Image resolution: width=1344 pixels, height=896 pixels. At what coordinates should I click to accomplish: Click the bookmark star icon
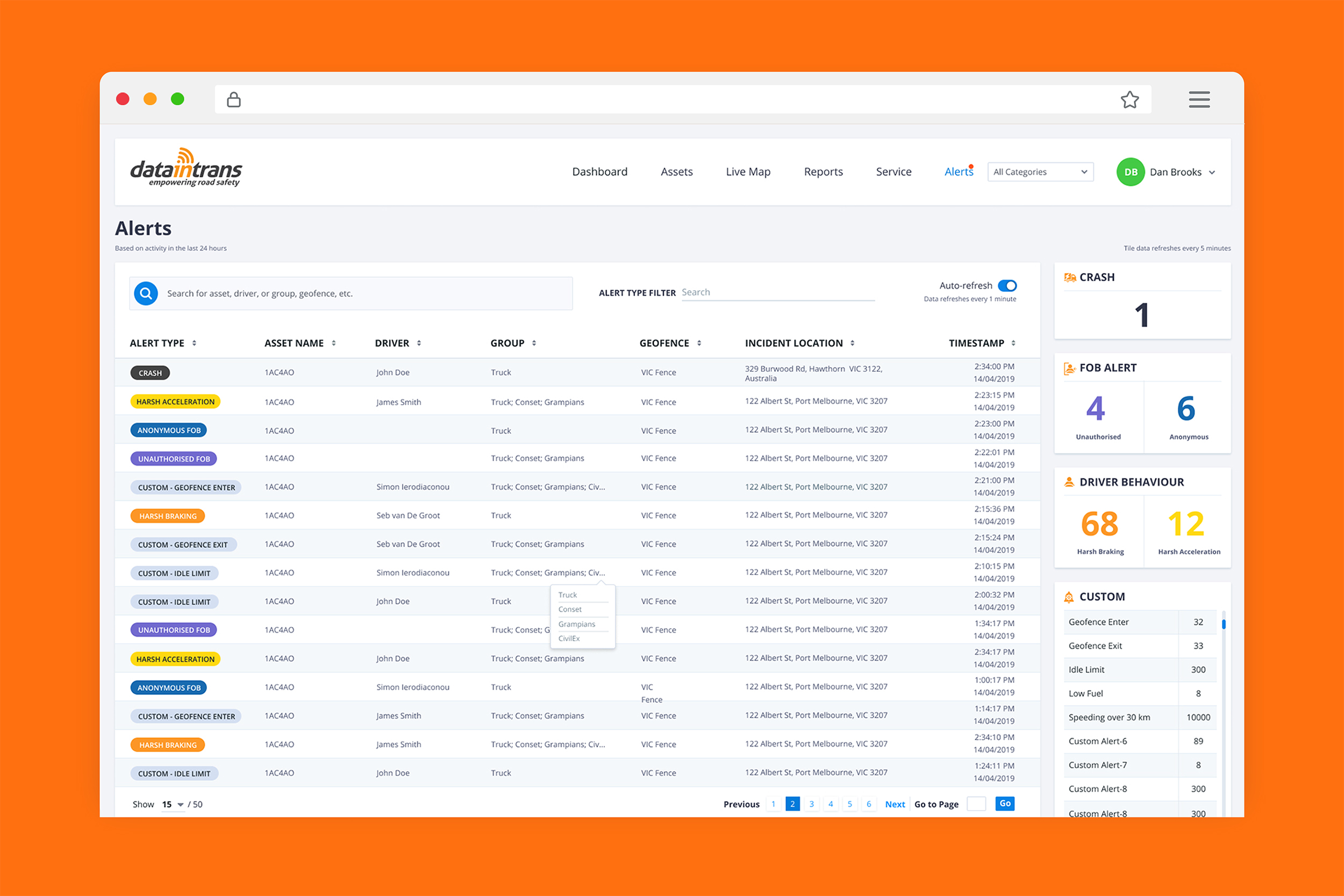(x=1129, y=100)
